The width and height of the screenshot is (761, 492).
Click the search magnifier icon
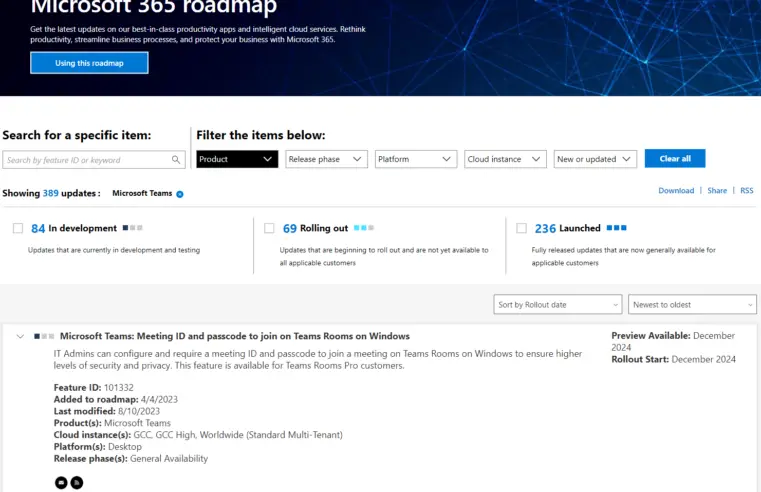point(176,160)
